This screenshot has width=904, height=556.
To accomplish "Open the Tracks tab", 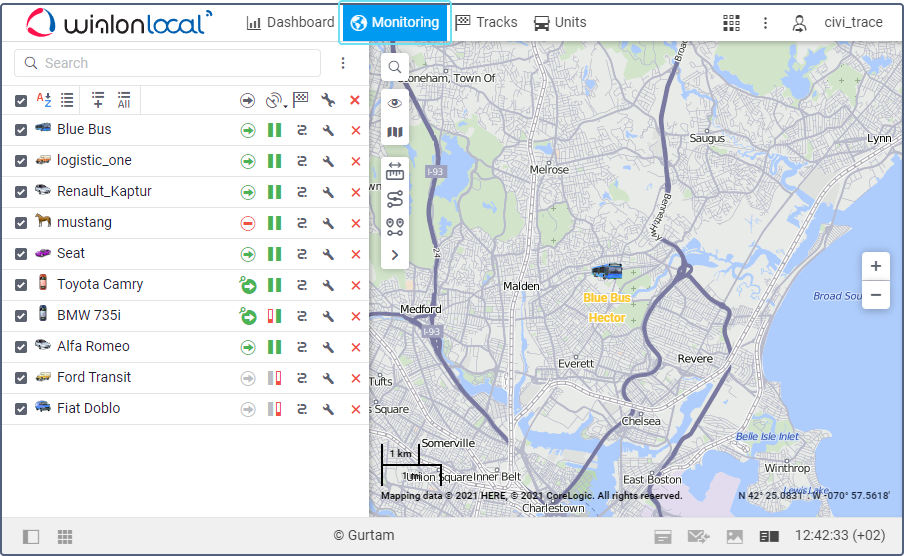I will pyautogui.click(x=486, y=22).
